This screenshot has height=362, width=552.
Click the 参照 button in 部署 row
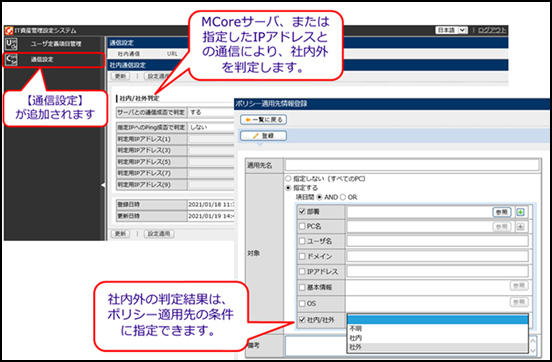click(502, 212)
